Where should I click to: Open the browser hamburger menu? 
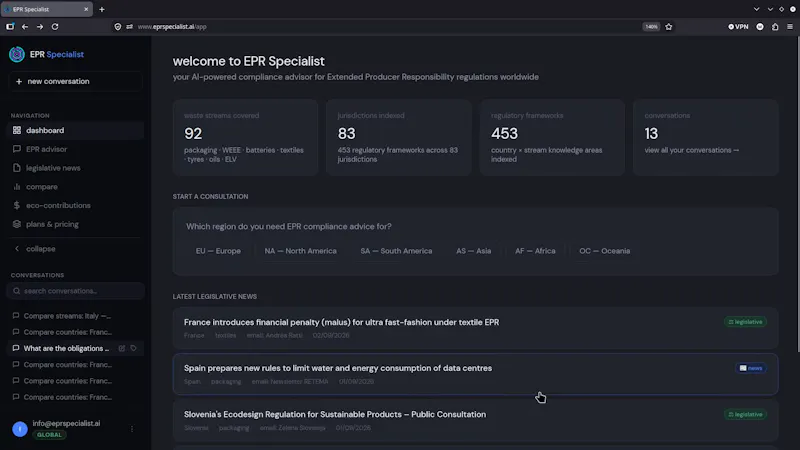point(790,27)
